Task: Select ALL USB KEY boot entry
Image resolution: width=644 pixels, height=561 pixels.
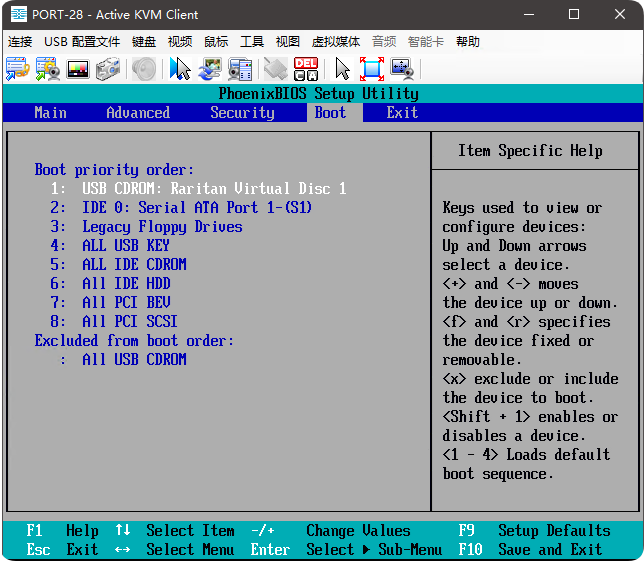Action: point(126,246)
